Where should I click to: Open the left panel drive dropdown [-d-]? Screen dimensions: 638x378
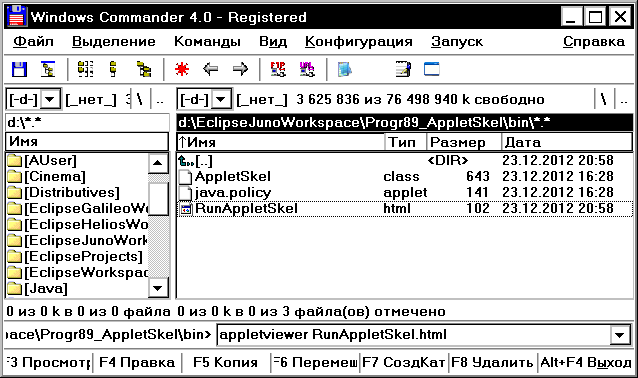click(x=50, y=99)
